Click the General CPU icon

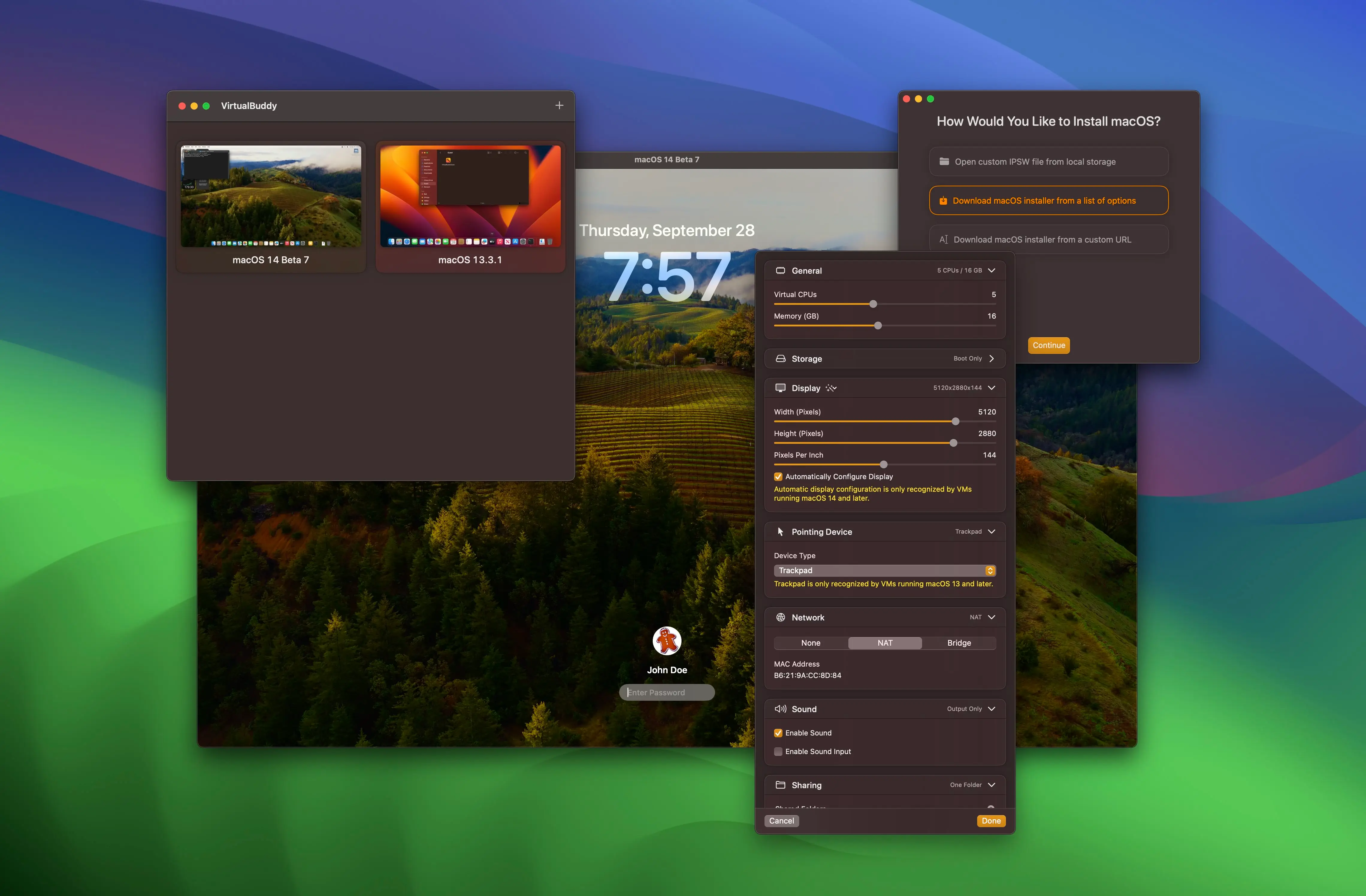[x=781, y=270]
